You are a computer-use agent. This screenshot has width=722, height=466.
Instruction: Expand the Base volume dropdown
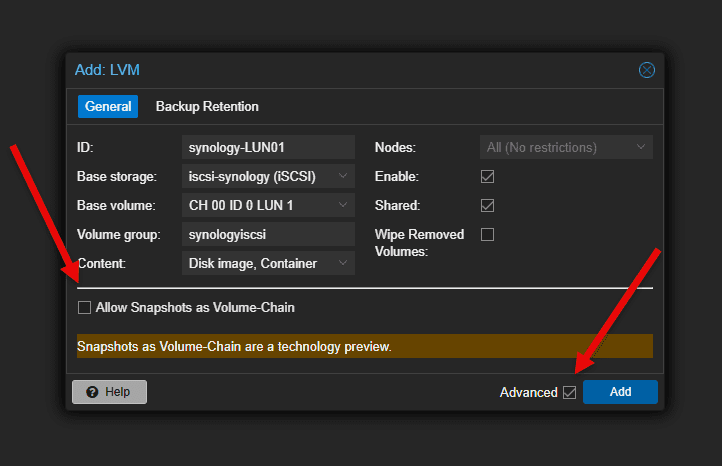click(343, 205)
